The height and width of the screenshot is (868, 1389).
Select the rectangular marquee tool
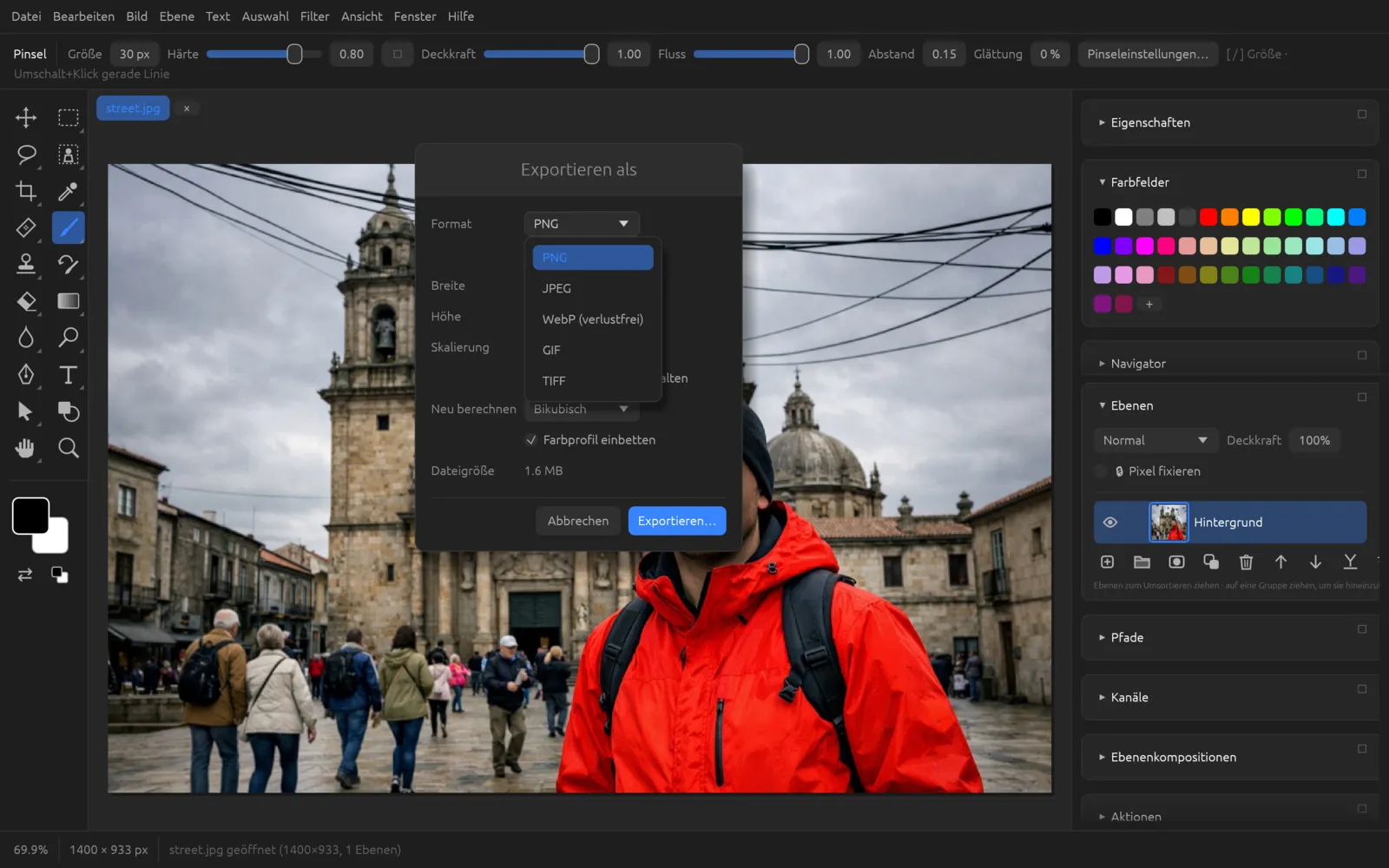(69, 117)
